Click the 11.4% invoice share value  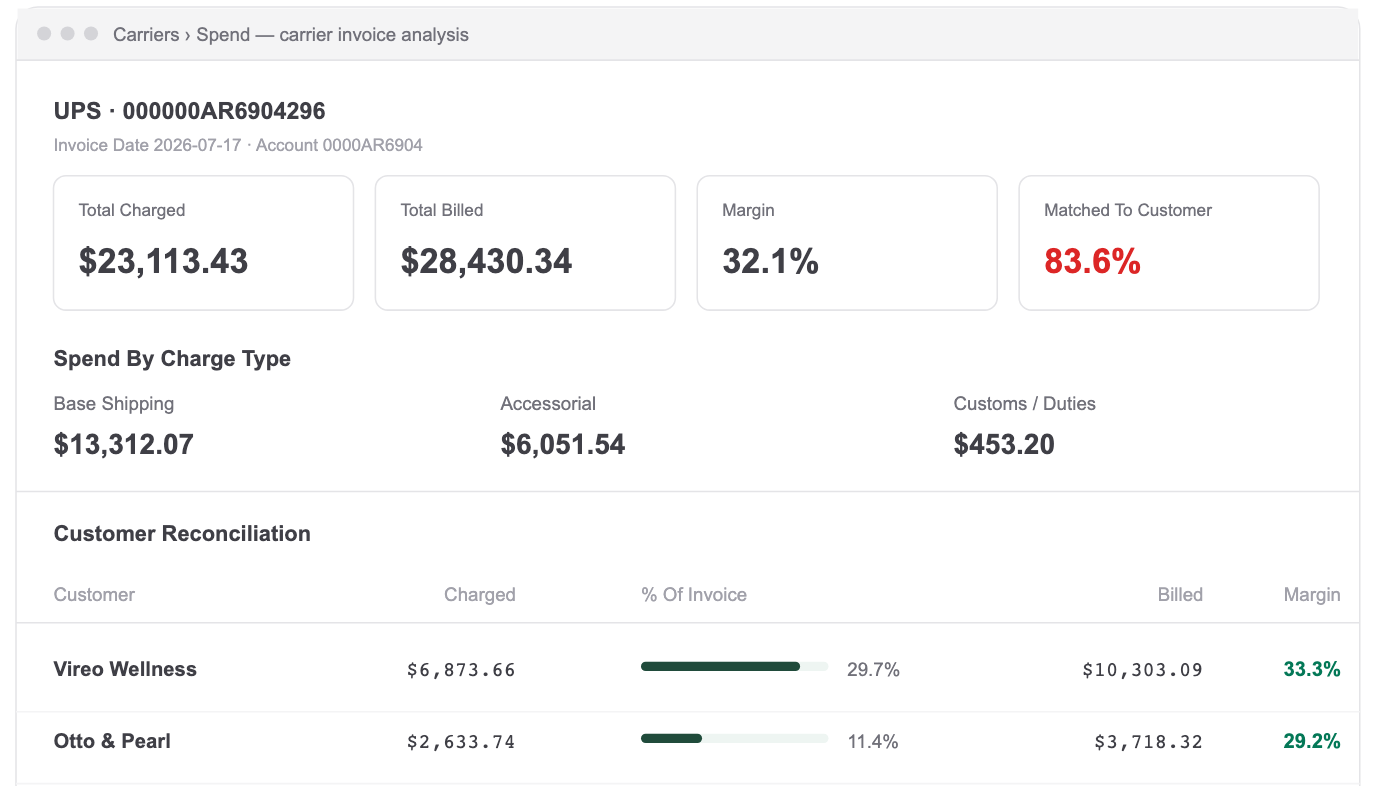click(873, 742)
